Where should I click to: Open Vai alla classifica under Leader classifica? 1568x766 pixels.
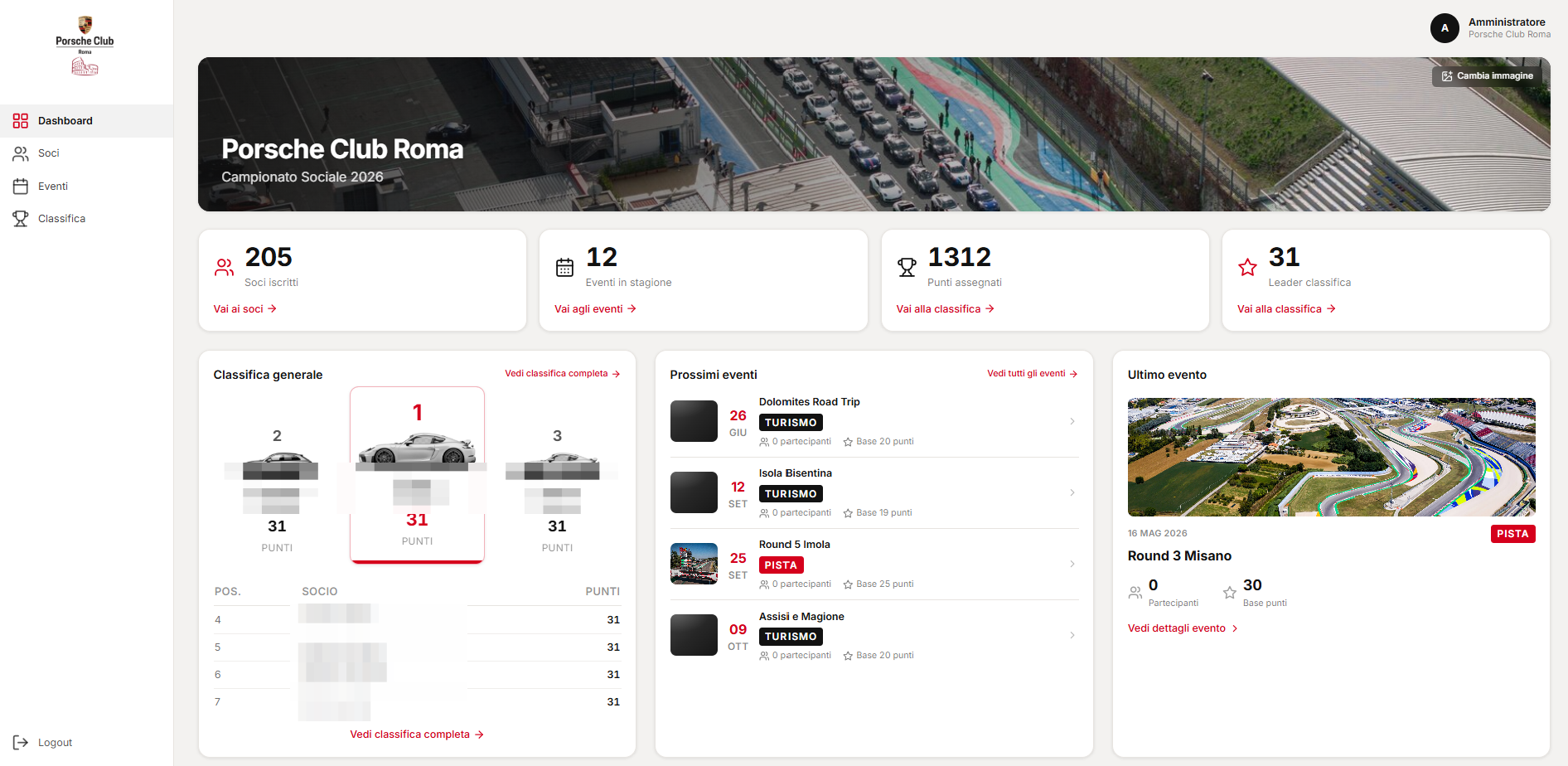click(1286, 309)
